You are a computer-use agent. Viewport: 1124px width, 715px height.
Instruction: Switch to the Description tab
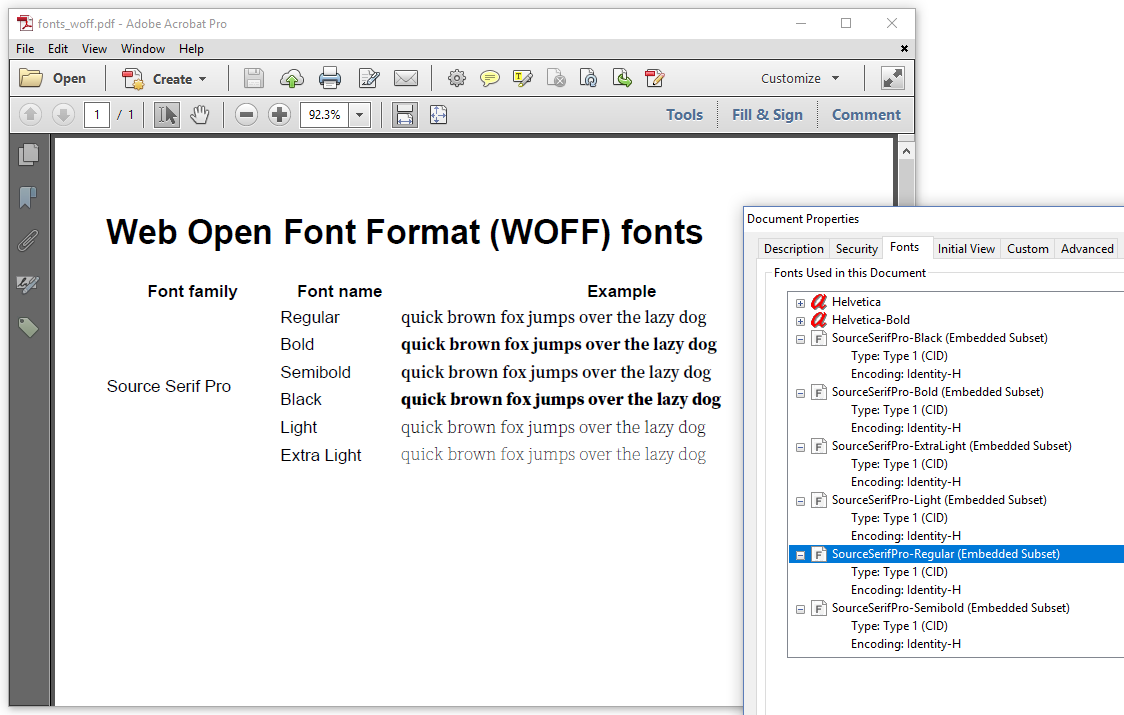pos(794,249)
